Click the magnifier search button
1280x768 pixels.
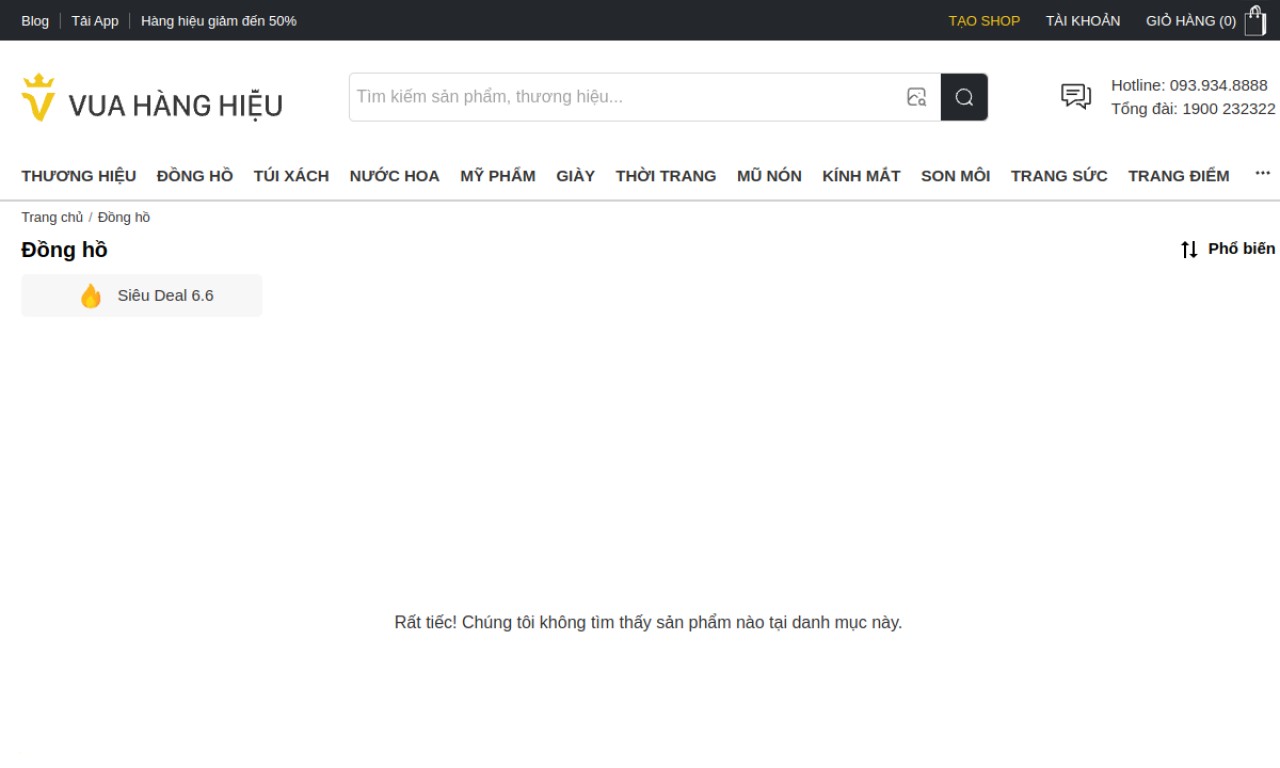click(964, 97)
